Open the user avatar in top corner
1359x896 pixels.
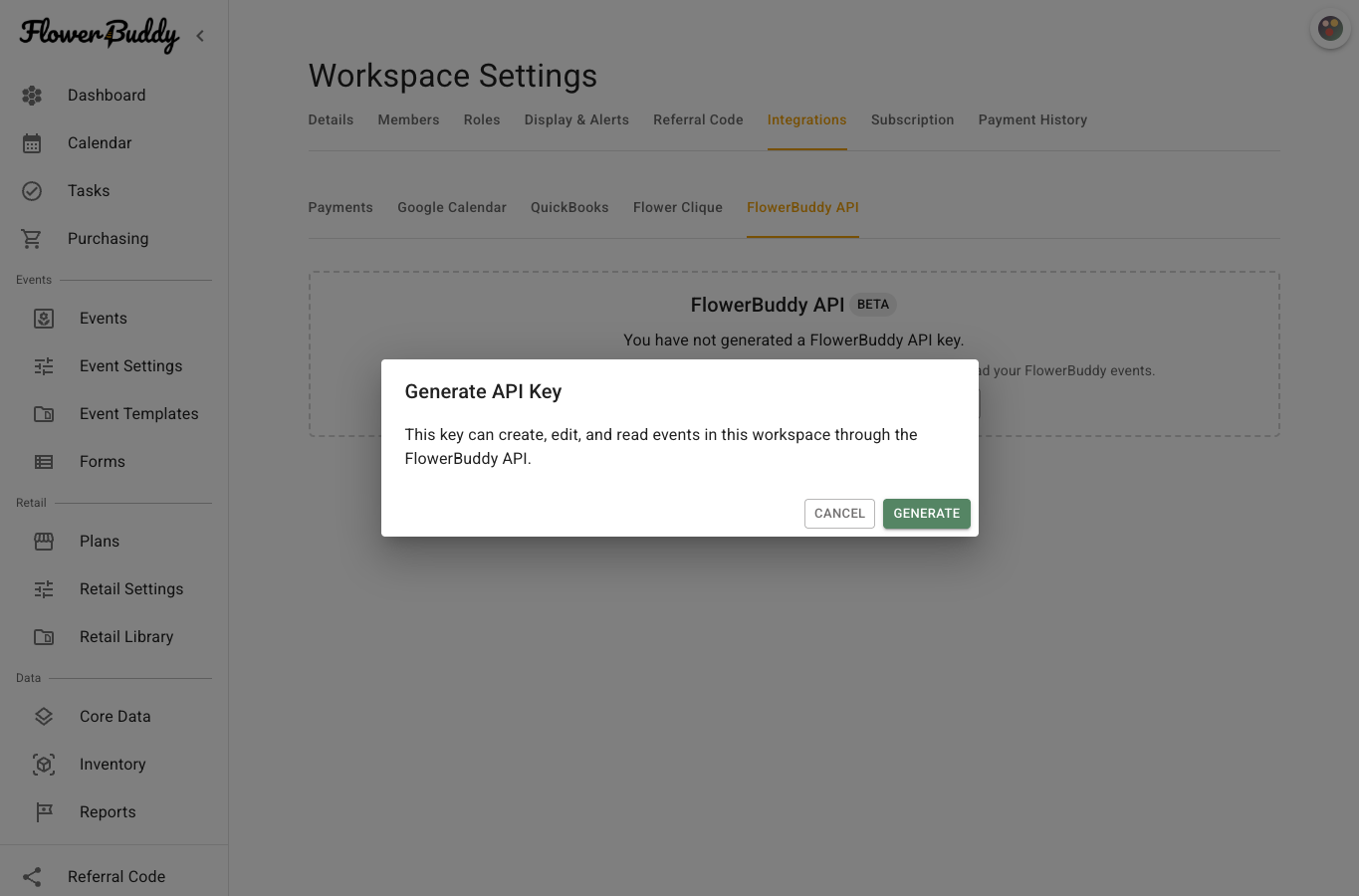[1330, 29]
